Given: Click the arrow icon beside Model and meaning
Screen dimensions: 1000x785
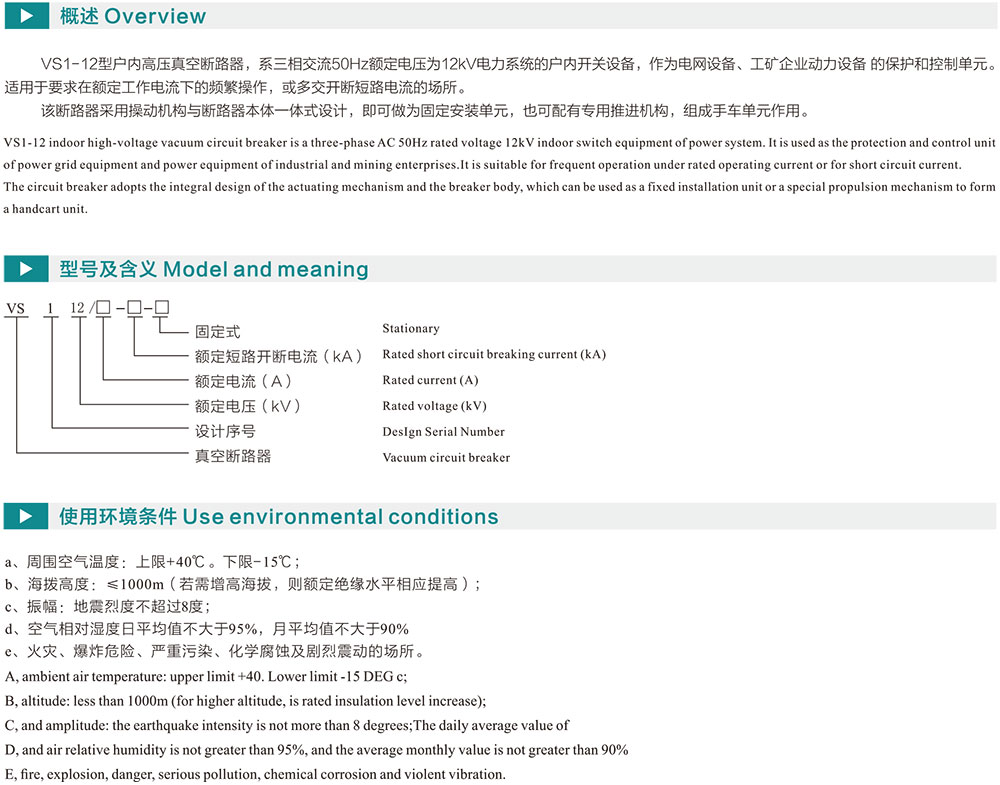Looking at the screenshot, I should pyautogui.click(x=26, y=269).
